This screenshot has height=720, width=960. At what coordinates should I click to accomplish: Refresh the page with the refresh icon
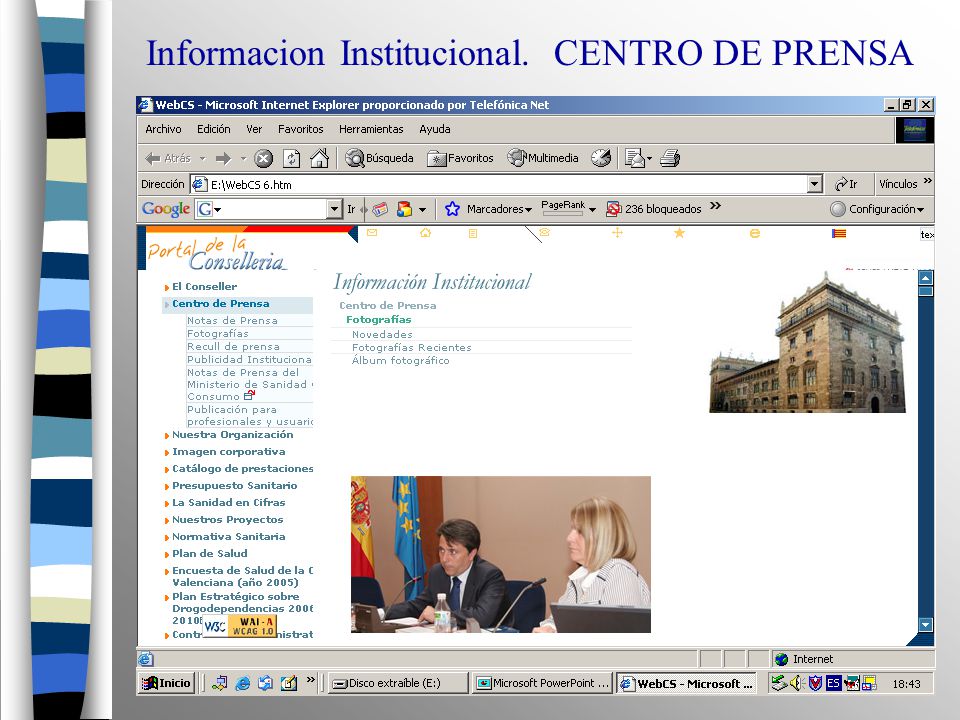point(291,159)
